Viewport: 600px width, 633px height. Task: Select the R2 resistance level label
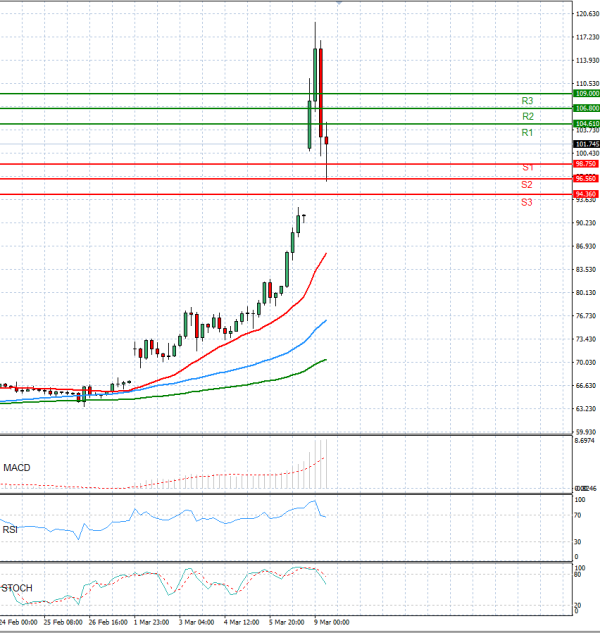click(x=527, y=117)
